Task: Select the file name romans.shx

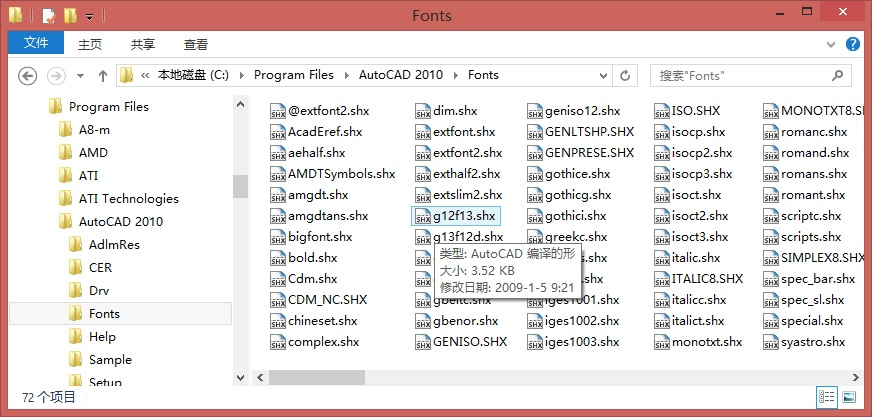Action: click(x=814, y=174)
